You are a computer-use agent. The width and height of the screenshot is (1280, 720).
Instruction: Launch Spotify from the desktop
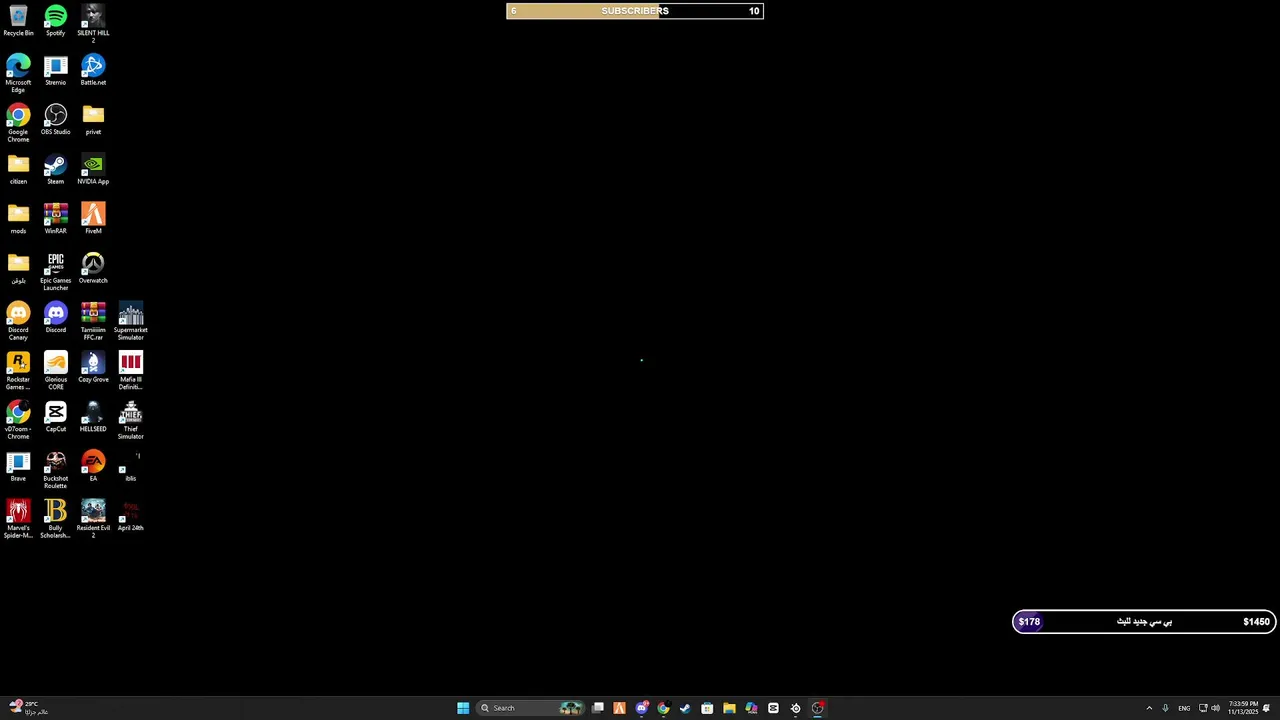coord(55,21)
